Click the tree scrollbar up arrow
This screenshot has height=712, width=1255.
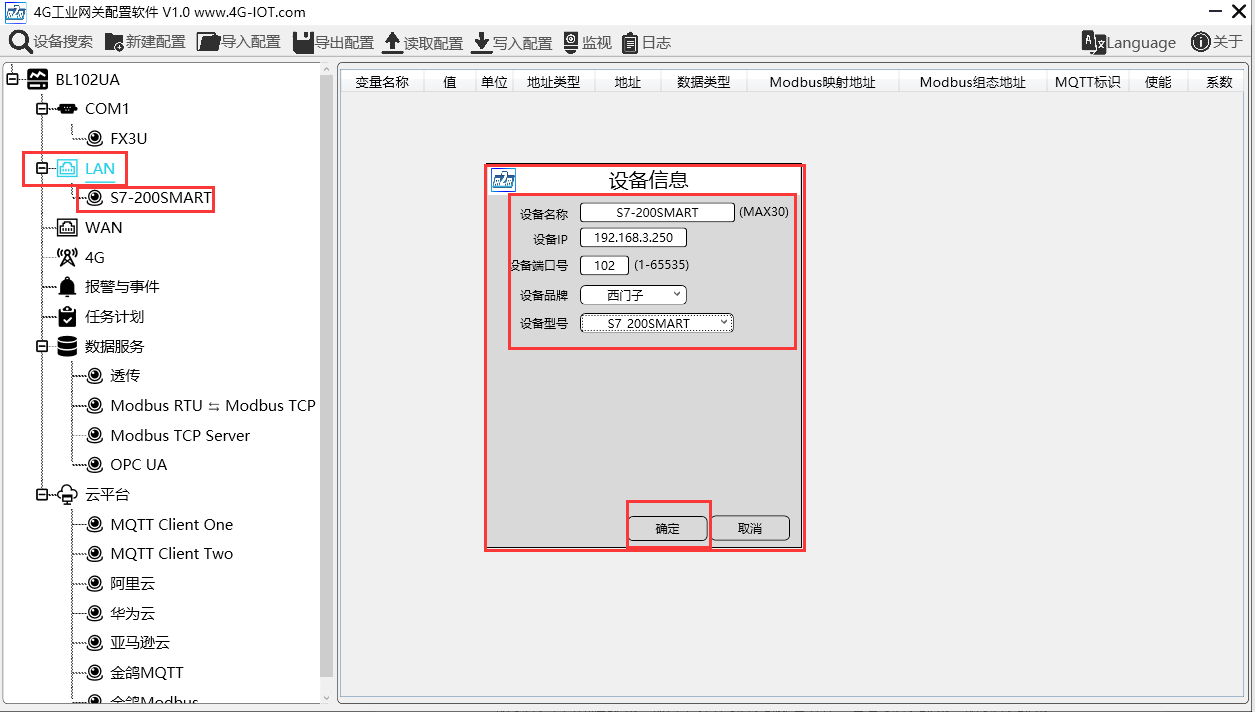coord(326,69)
